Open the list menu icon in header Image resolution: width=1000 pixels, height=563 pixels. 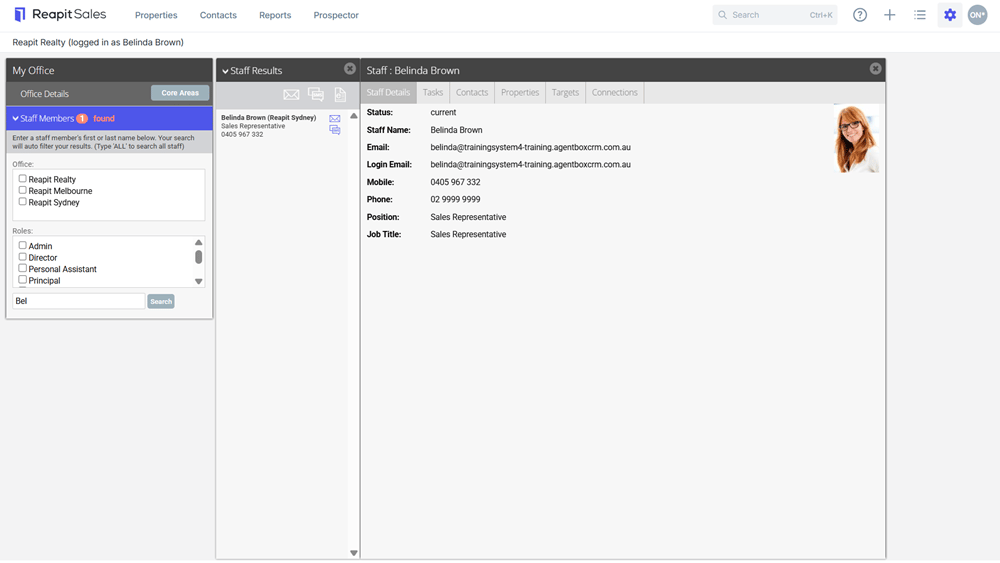tap(920, 15)
